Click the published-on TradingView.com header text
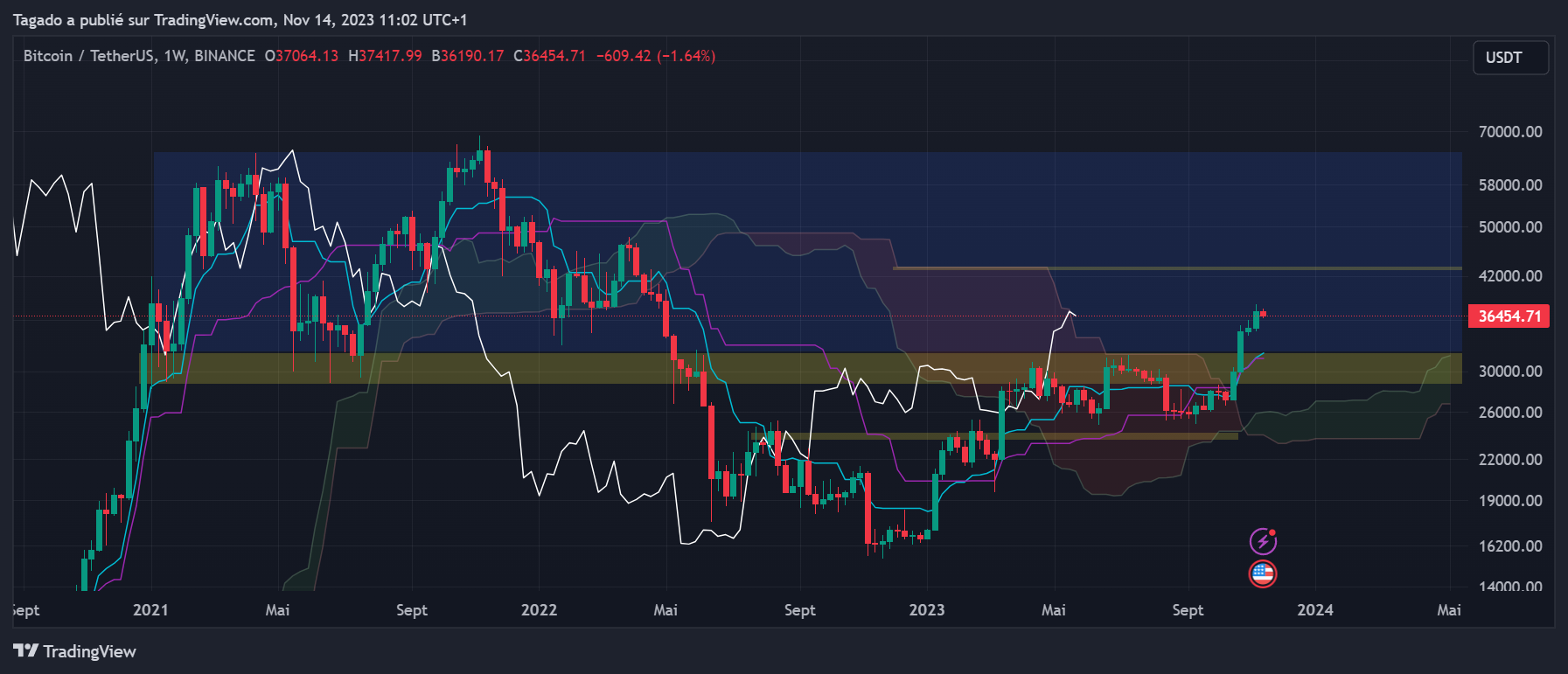Viewport: 1568px width, 674px height. (240, 19)
